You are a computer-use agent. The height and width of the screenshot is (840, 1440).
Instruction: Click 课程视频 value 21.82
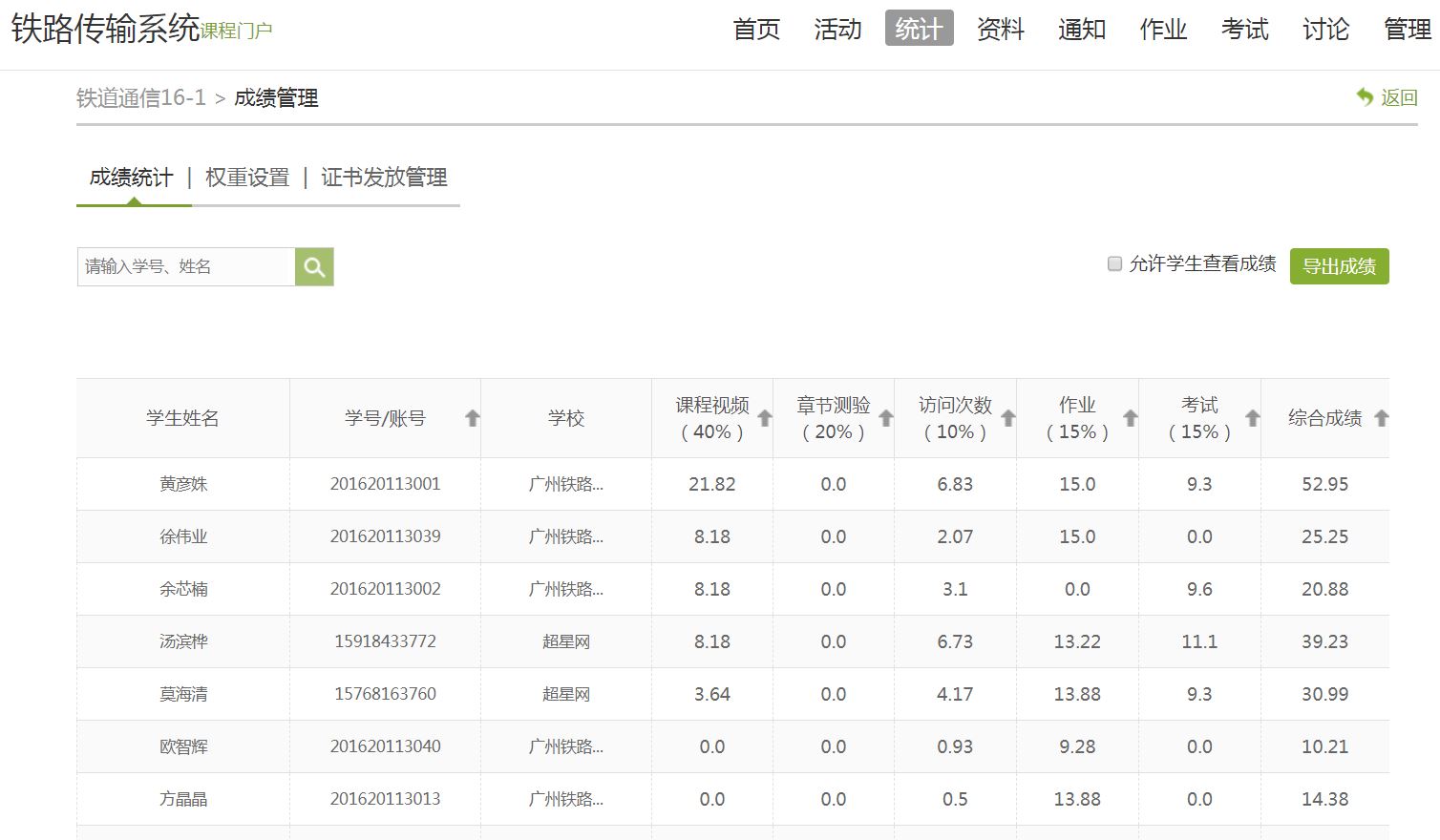(712, 484)
